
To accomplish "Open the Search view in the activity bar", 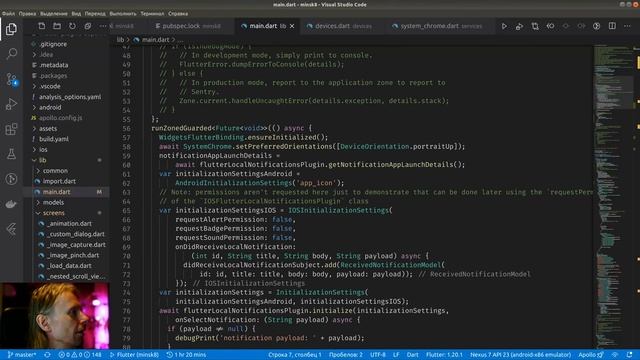I will point(11,53).
